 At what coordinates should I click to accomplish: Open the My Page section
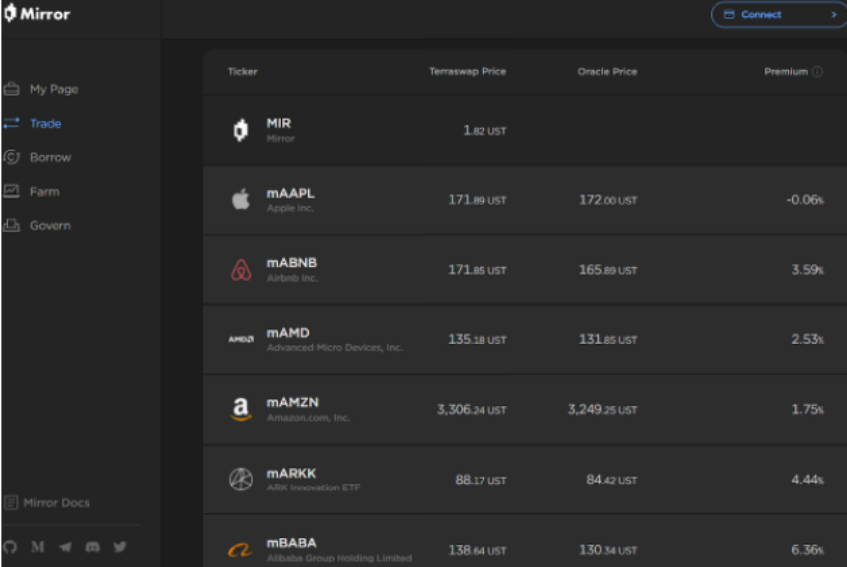(x=54, y=89)
